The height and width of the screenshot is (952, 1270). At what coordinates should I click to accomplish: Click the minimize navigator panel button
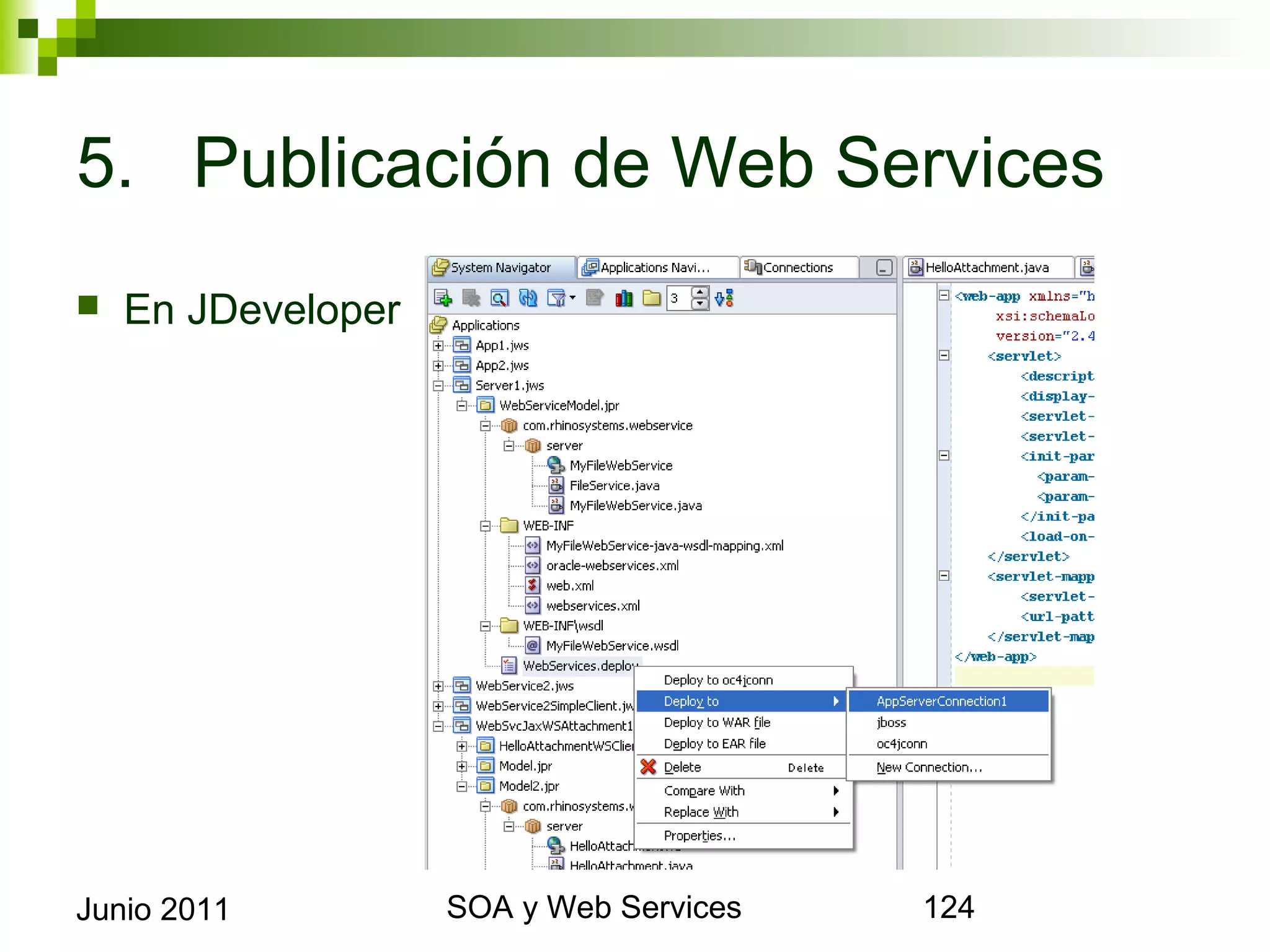(884, 268)
